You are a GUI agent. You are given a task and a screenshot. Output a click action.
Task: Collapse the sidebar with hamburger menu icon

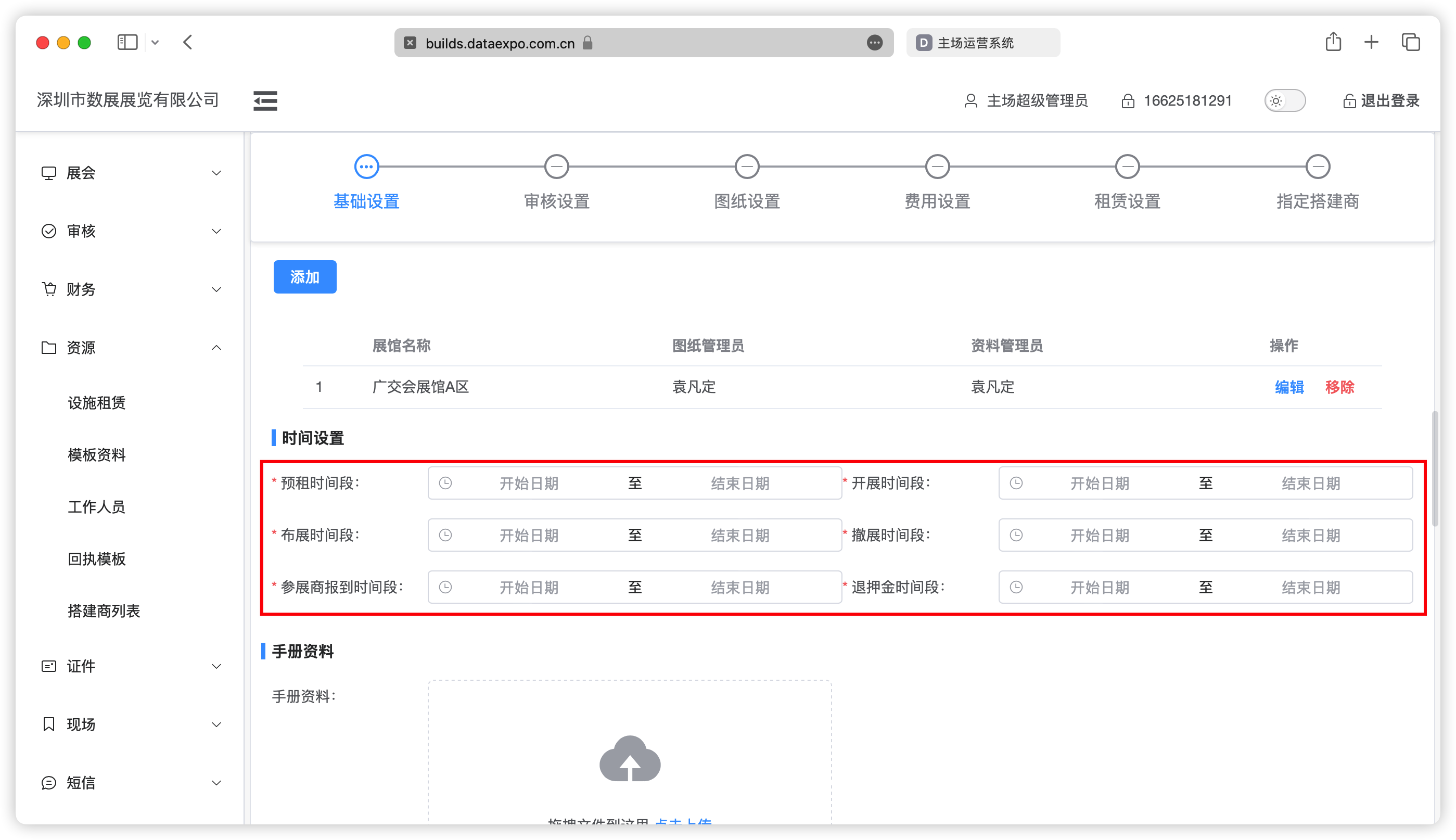265,100
